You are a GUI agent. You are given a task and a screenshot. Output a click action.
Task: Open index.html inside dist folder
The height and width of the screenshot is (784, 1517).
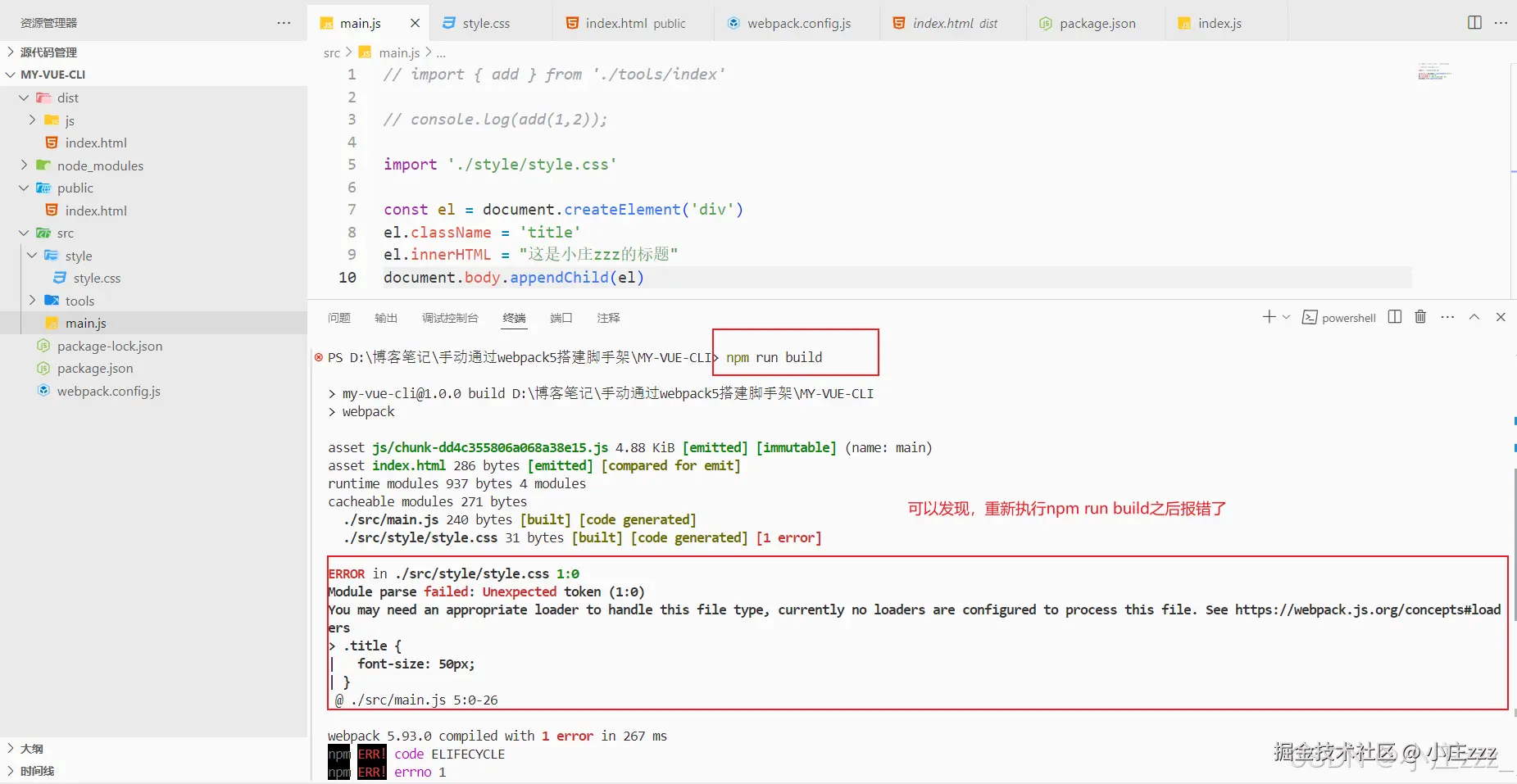point(96,143)
